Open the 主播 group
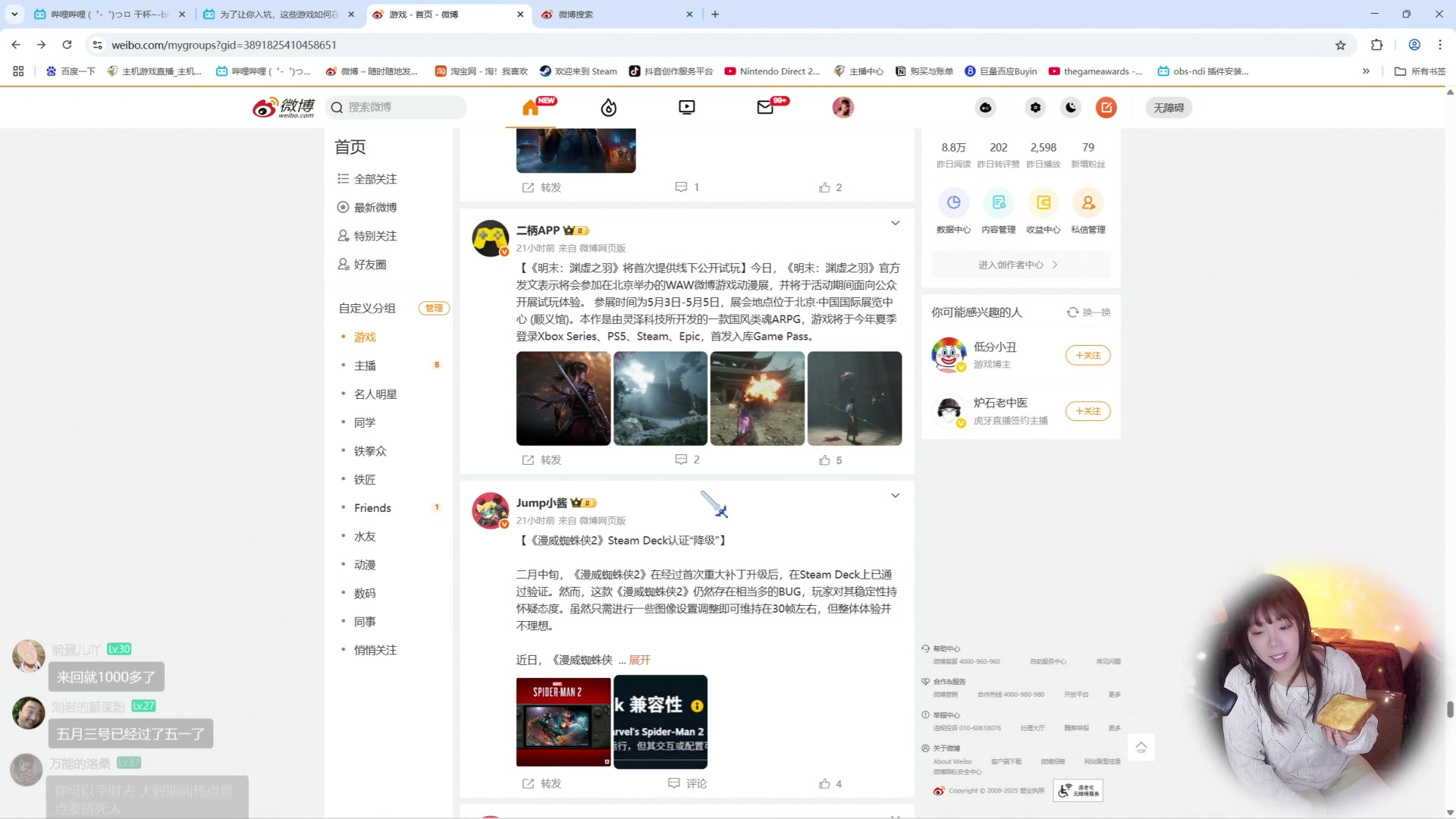This screenshot has width=1456, height=819. point(365,366)
